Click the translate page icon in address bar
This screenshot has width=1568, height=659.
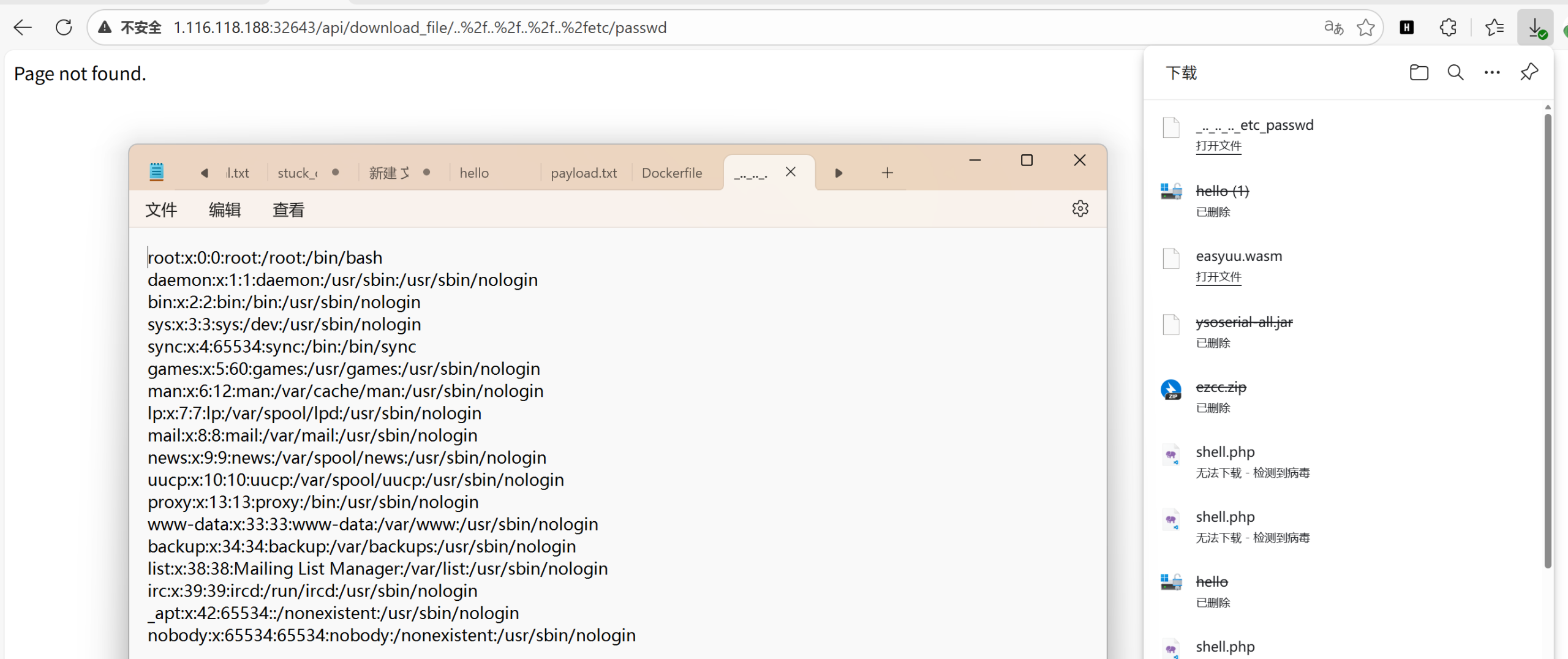coord(1333,28)
